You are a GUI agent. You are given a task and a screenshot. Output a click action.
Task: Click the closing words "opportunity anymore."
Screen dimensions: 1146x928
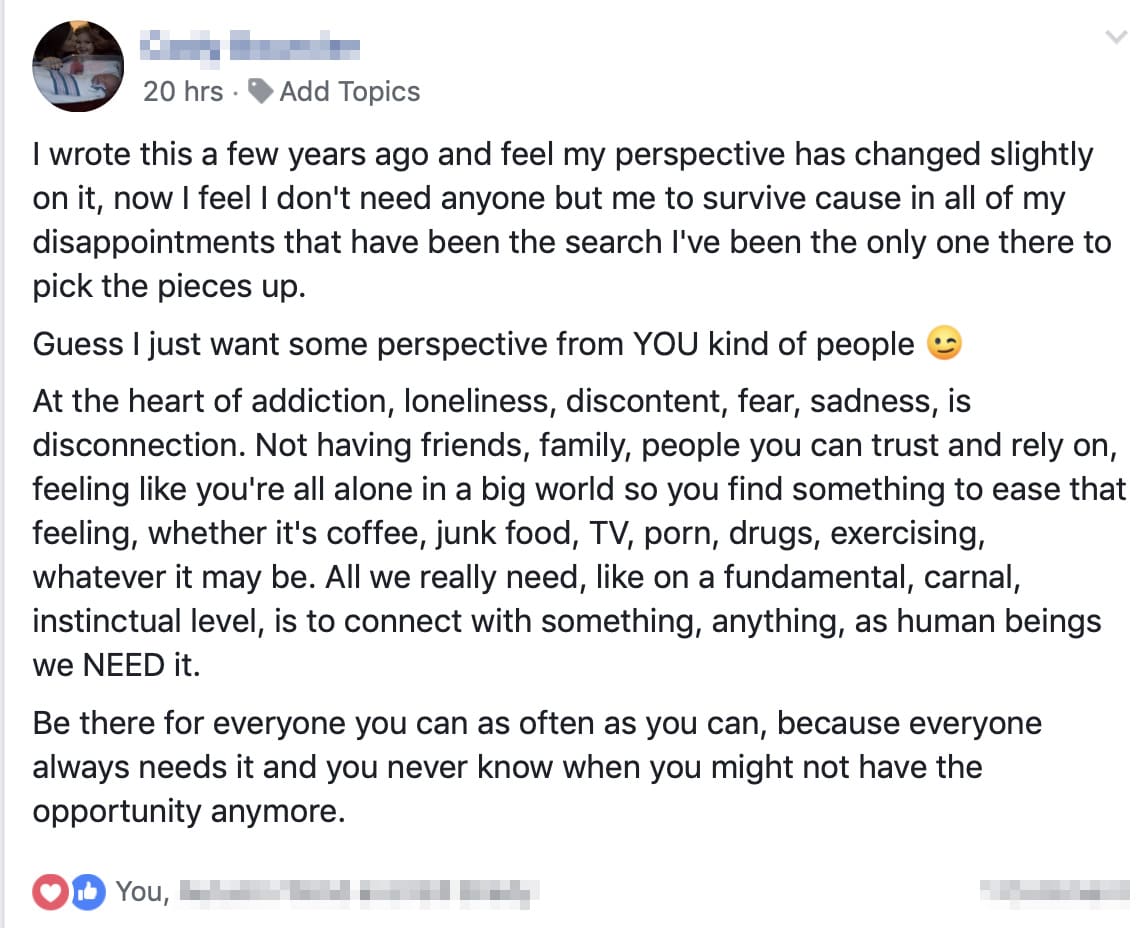189,812
